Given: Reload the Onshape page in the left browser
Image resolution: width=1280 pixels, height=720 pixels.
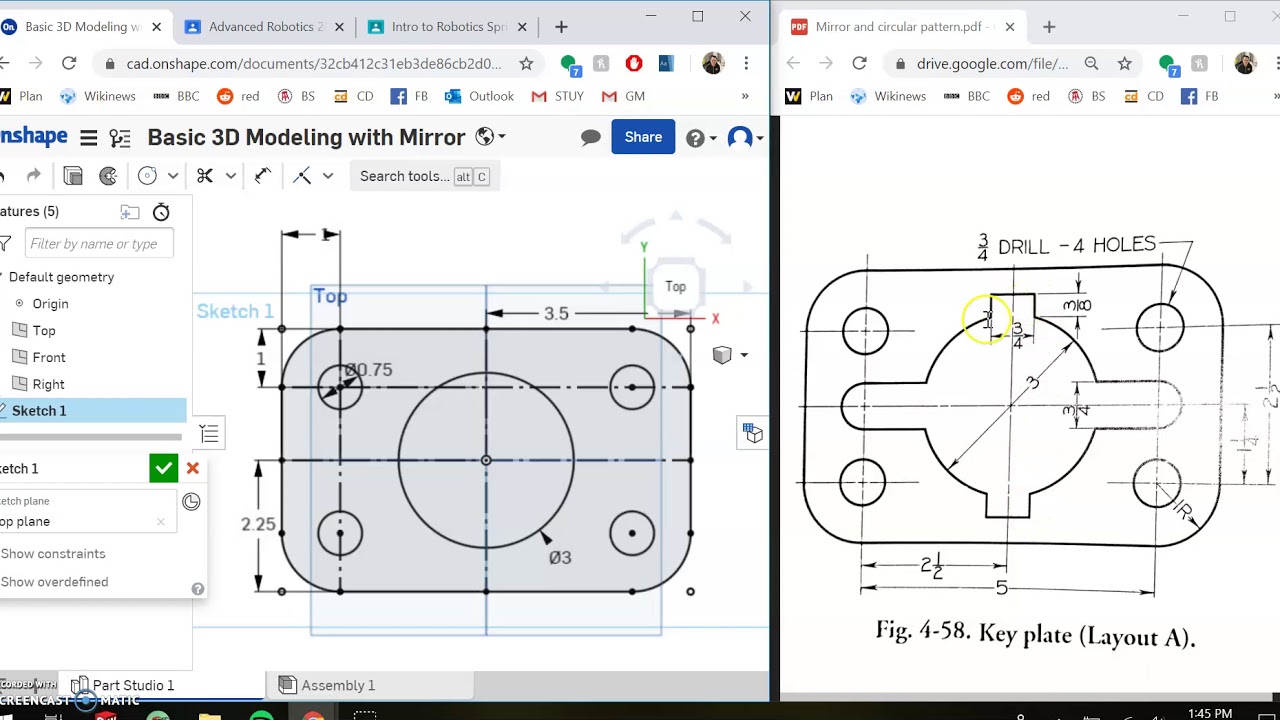Looking at the screenshot, I should point(69,63).
